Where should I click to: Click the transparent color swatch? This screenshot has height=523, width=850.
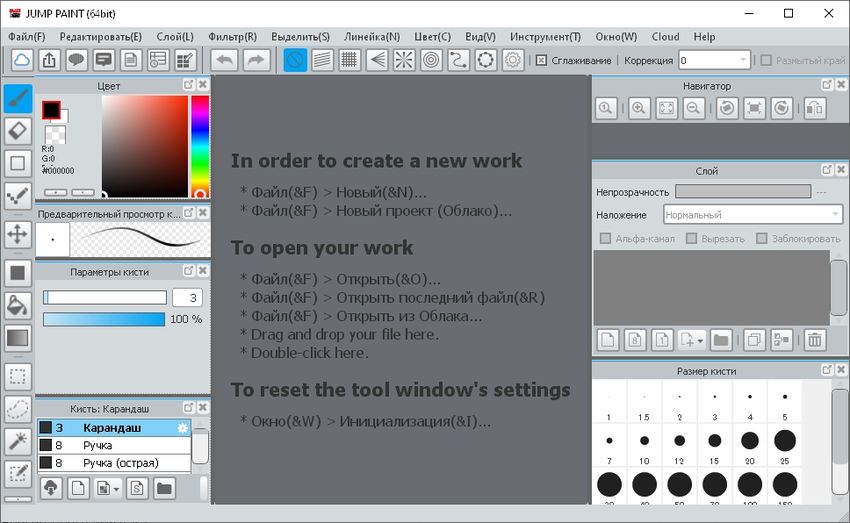coord(55,135)
